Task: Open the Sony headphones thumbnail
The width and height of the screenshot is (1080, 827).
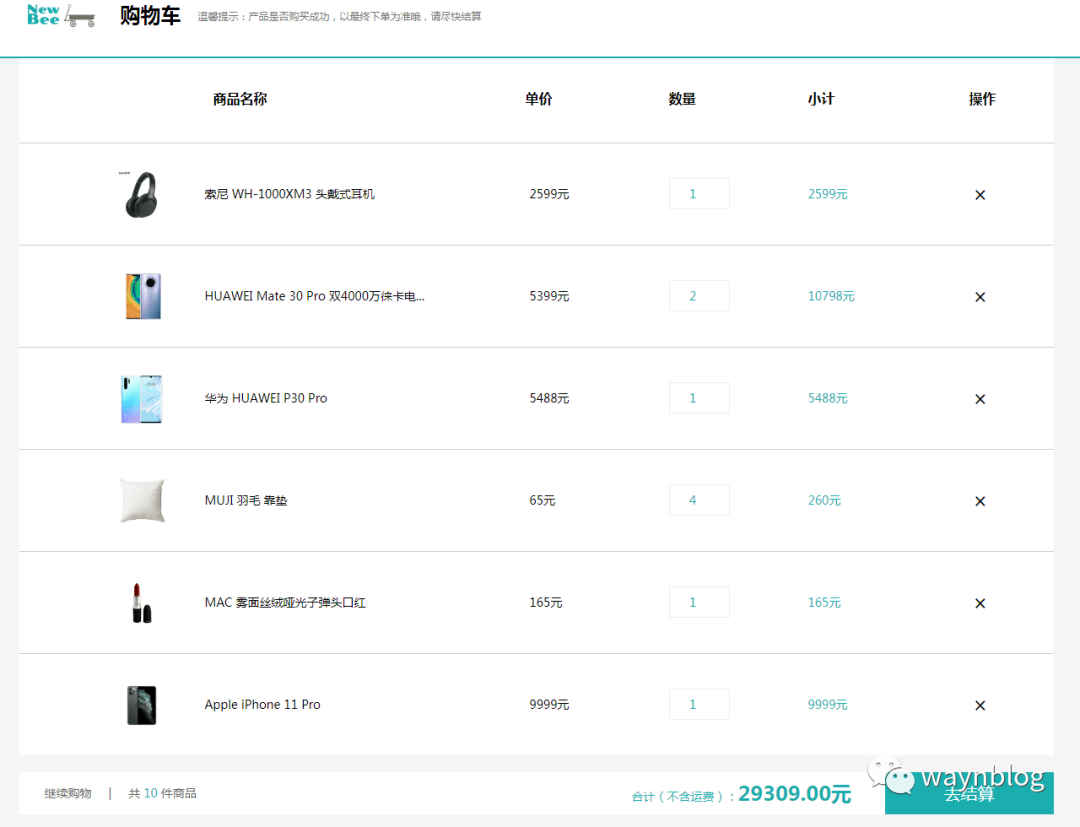Action: pyautogui.click(x=141, y=194)
